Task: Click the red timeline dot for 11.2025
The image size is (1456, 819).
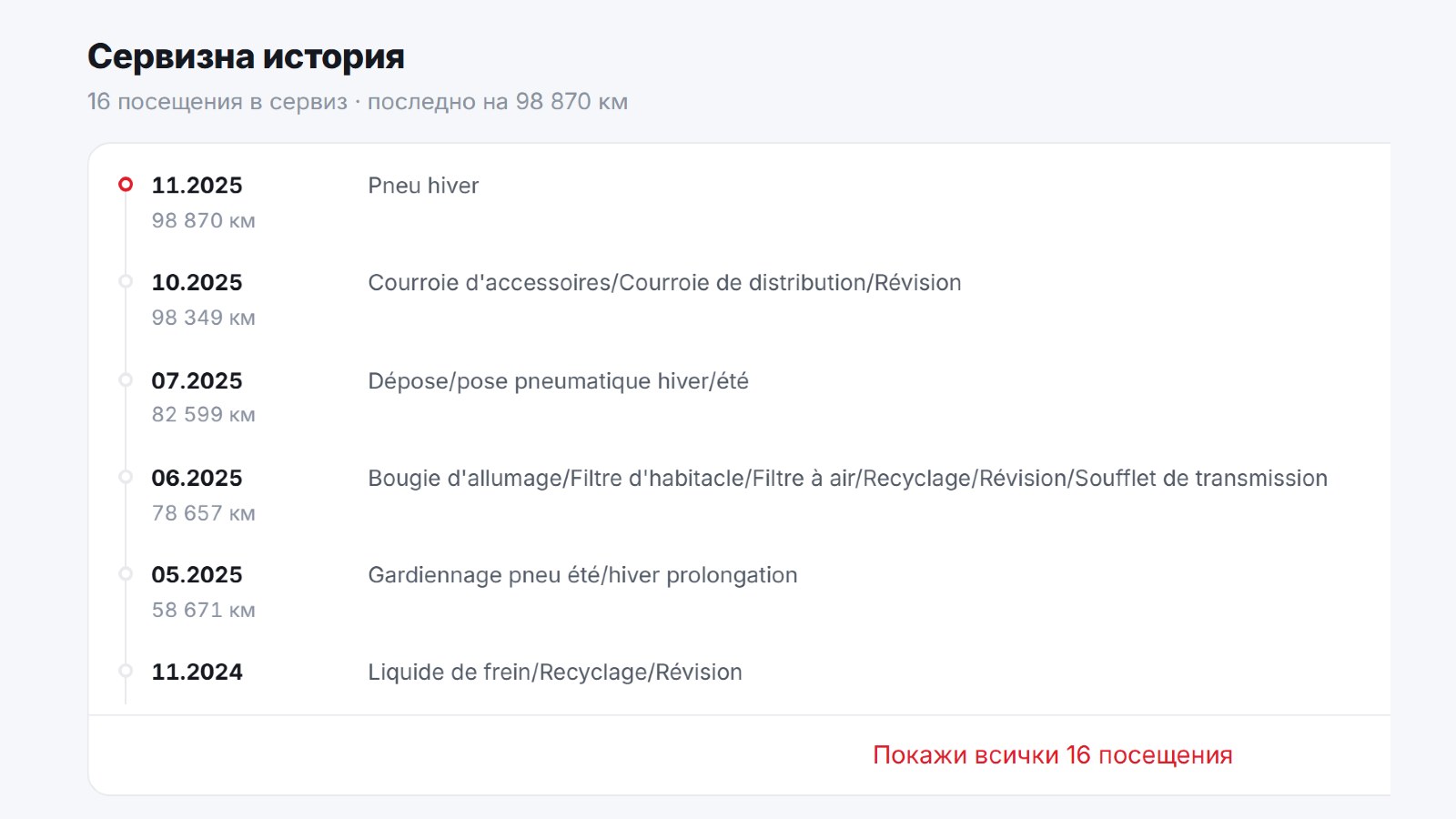Action: pyautogui.click(x=126, y=185)
